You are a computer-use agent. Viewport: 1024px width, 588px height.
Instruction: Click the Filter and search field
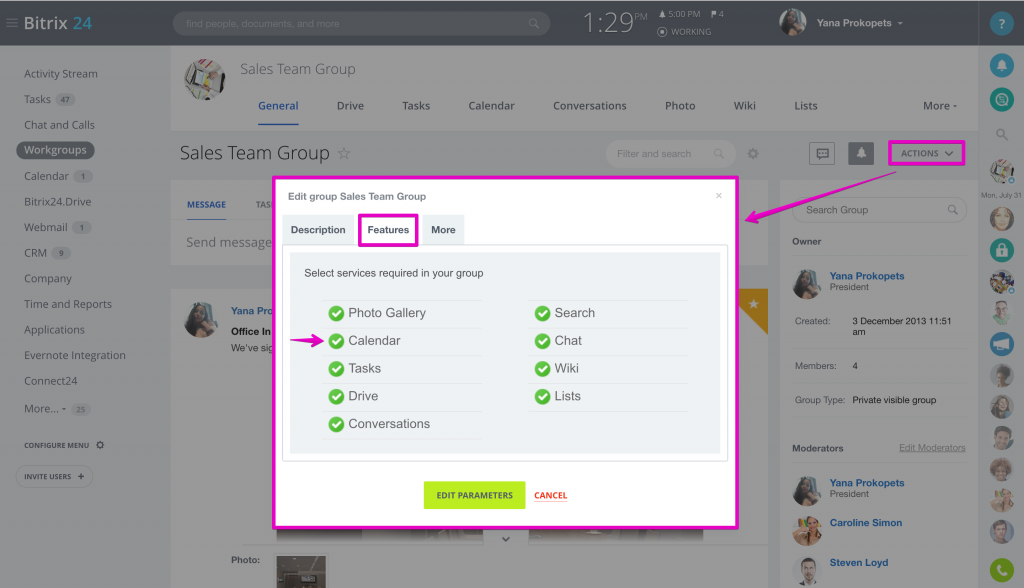click(671, 154)
